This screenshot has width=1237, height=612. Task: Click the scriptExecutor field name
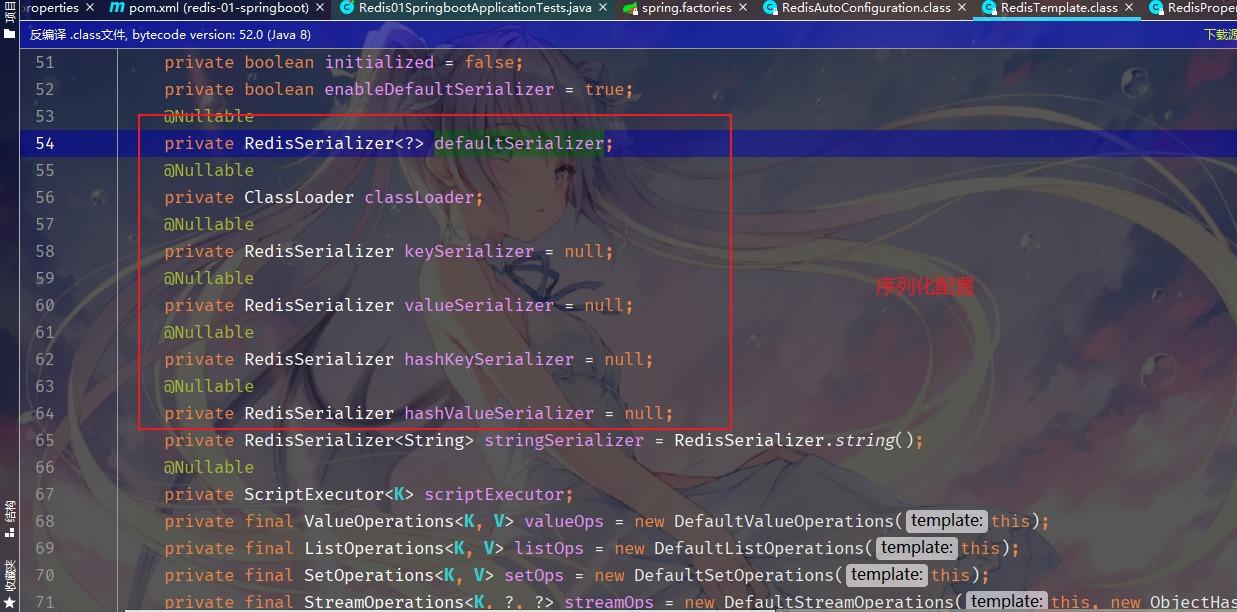point(494,494)
